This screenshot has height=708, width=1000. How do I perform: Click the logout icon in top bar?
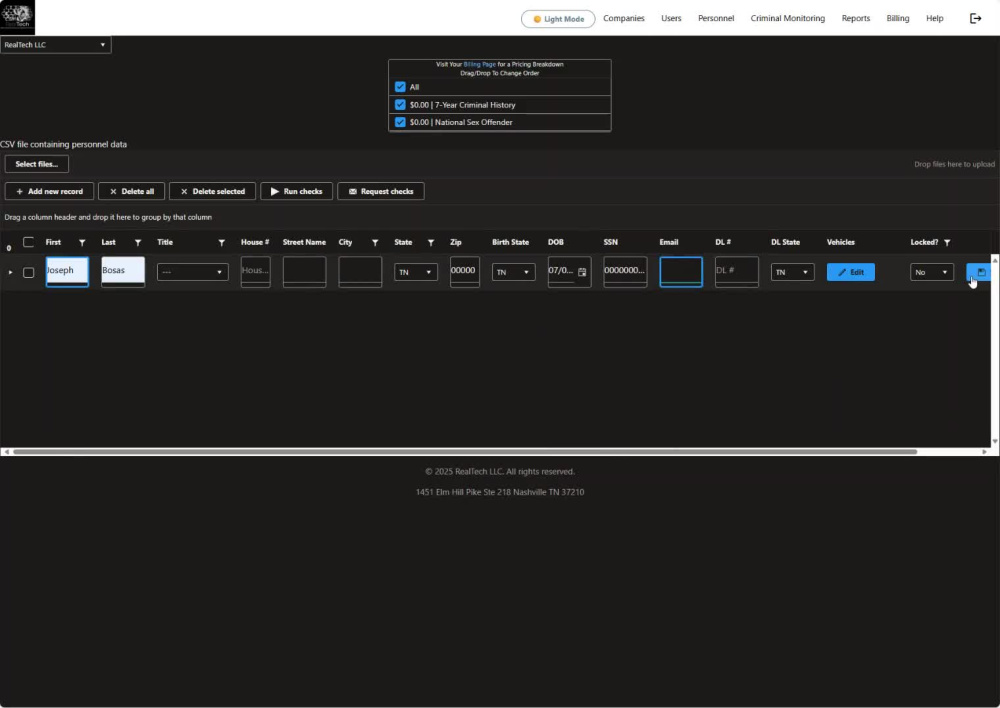coord(975,18)
